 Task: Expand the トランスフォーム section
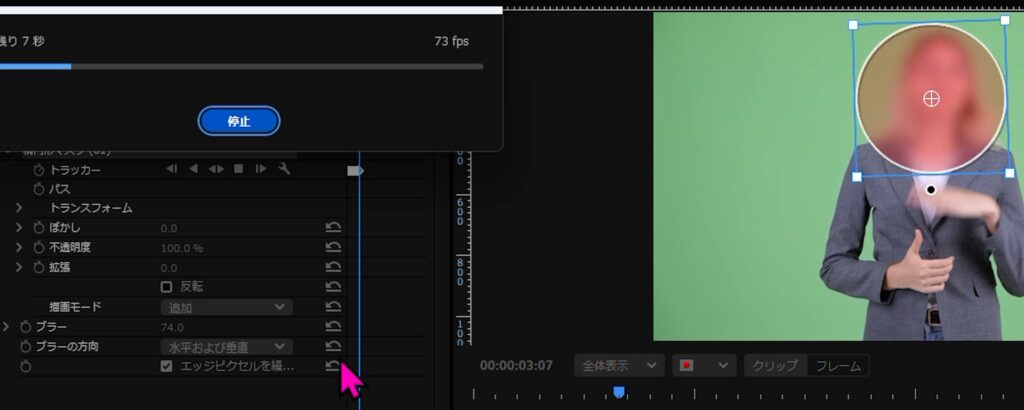(19, 208)
